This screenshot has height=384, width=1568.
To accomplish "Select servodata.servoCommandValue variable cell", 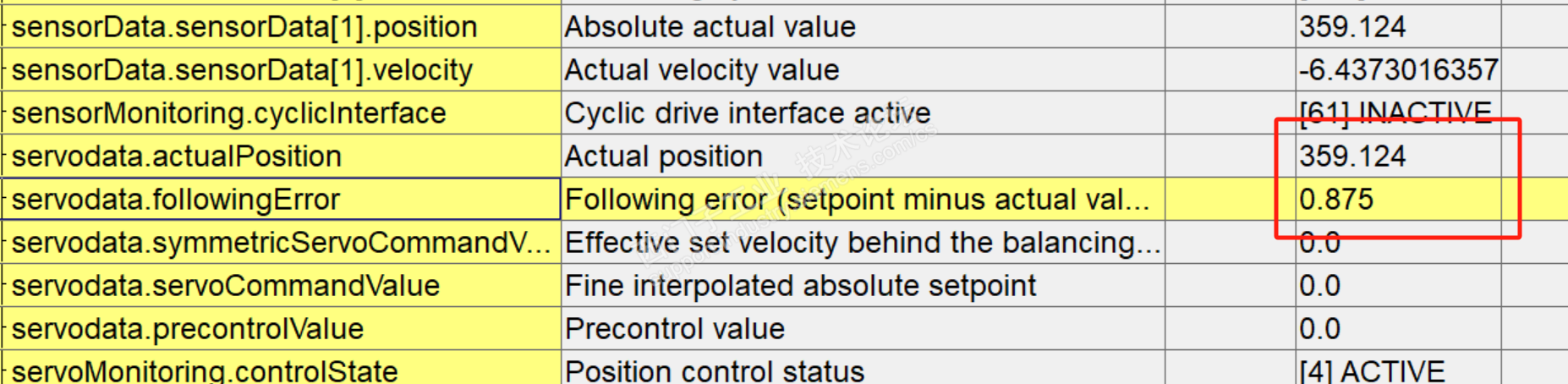I will pyautogui.click(x=226, y=286).
